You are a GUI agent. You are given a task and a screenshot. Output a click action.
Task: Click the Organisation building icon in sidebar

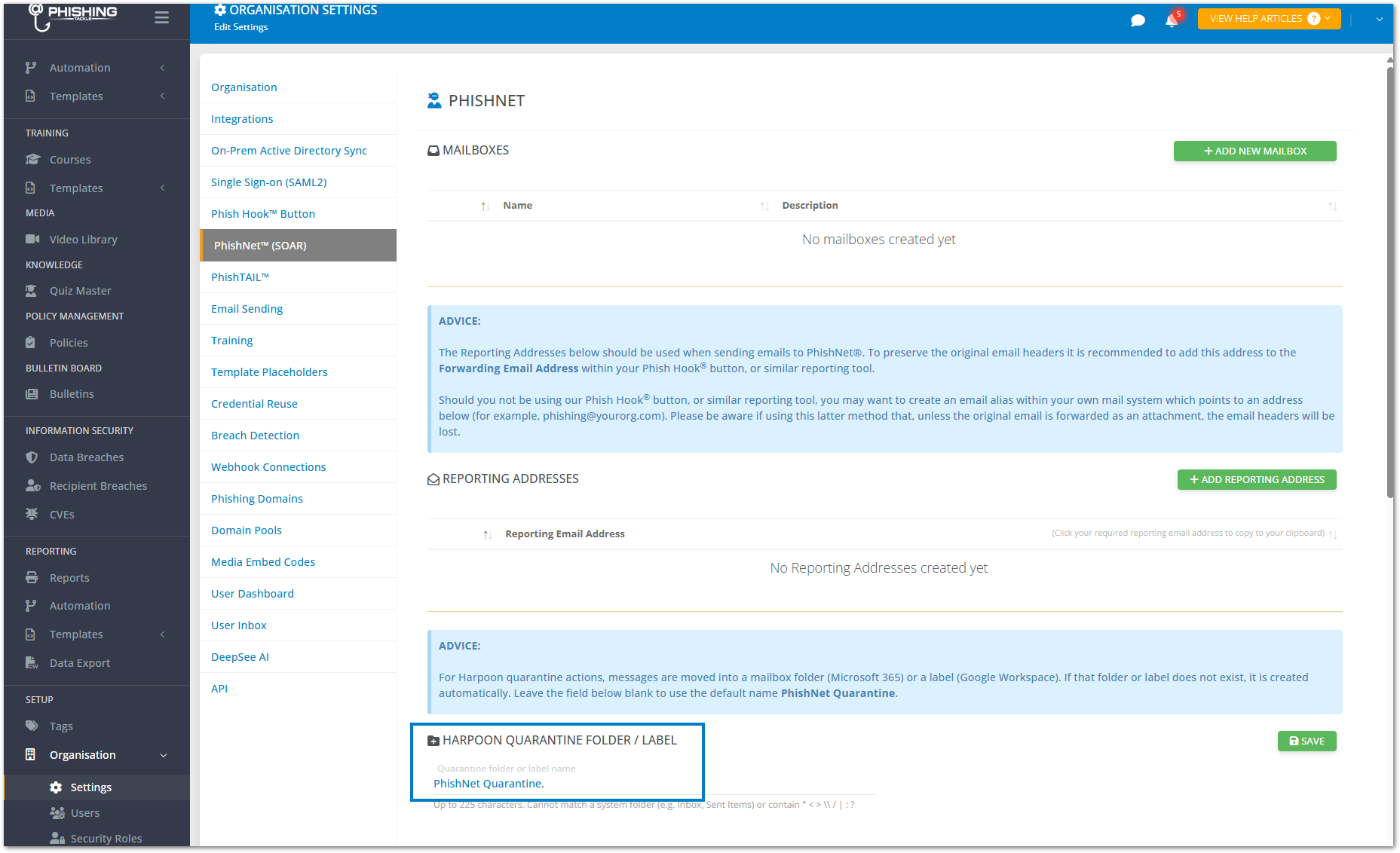coord(31,755)
